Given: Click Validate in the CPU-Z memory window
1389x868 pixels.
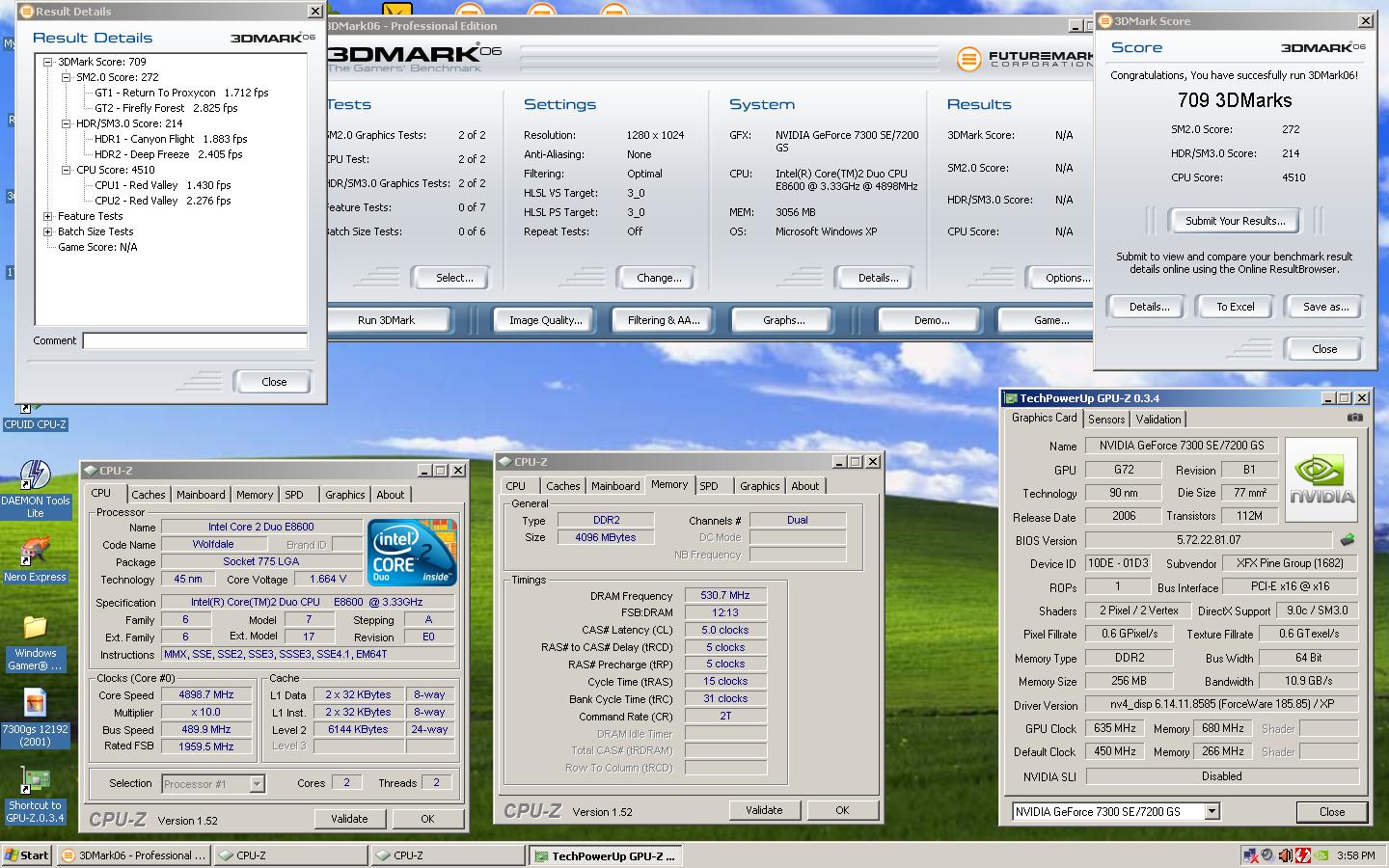Looking at the screenshot, I should tap(764, 810).
